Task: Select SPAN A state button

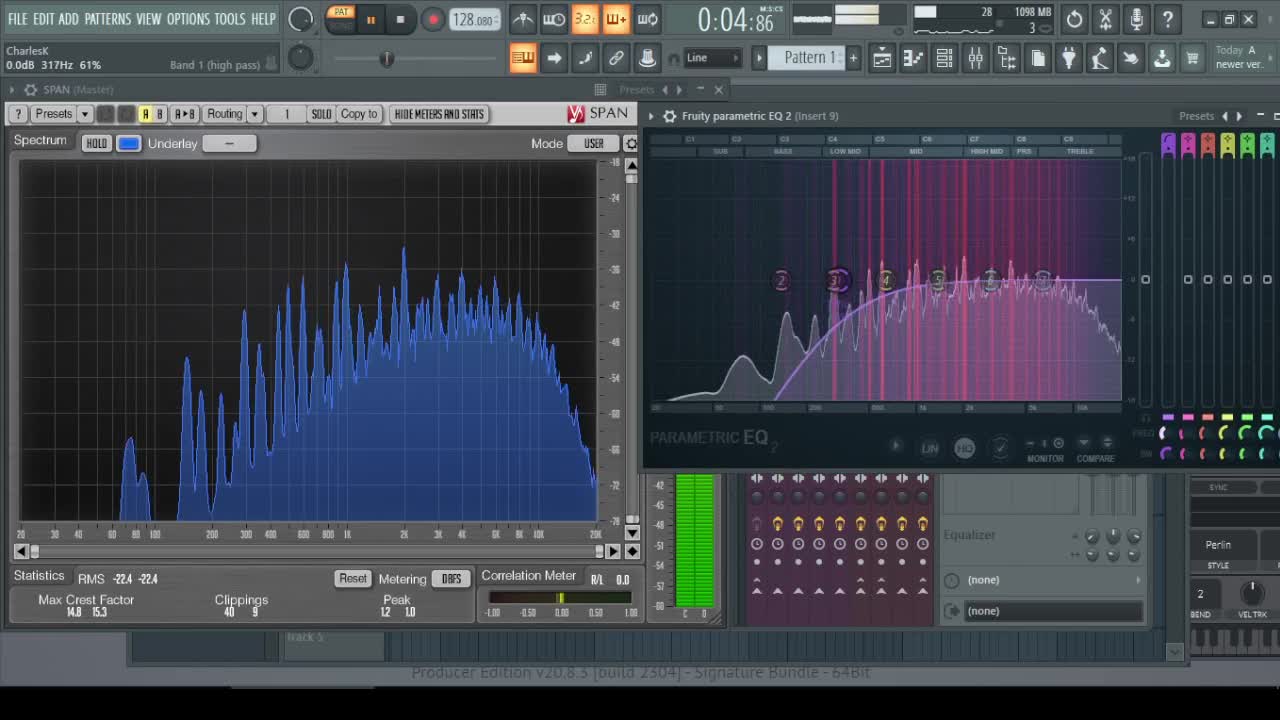Action: tap(145, 114)
